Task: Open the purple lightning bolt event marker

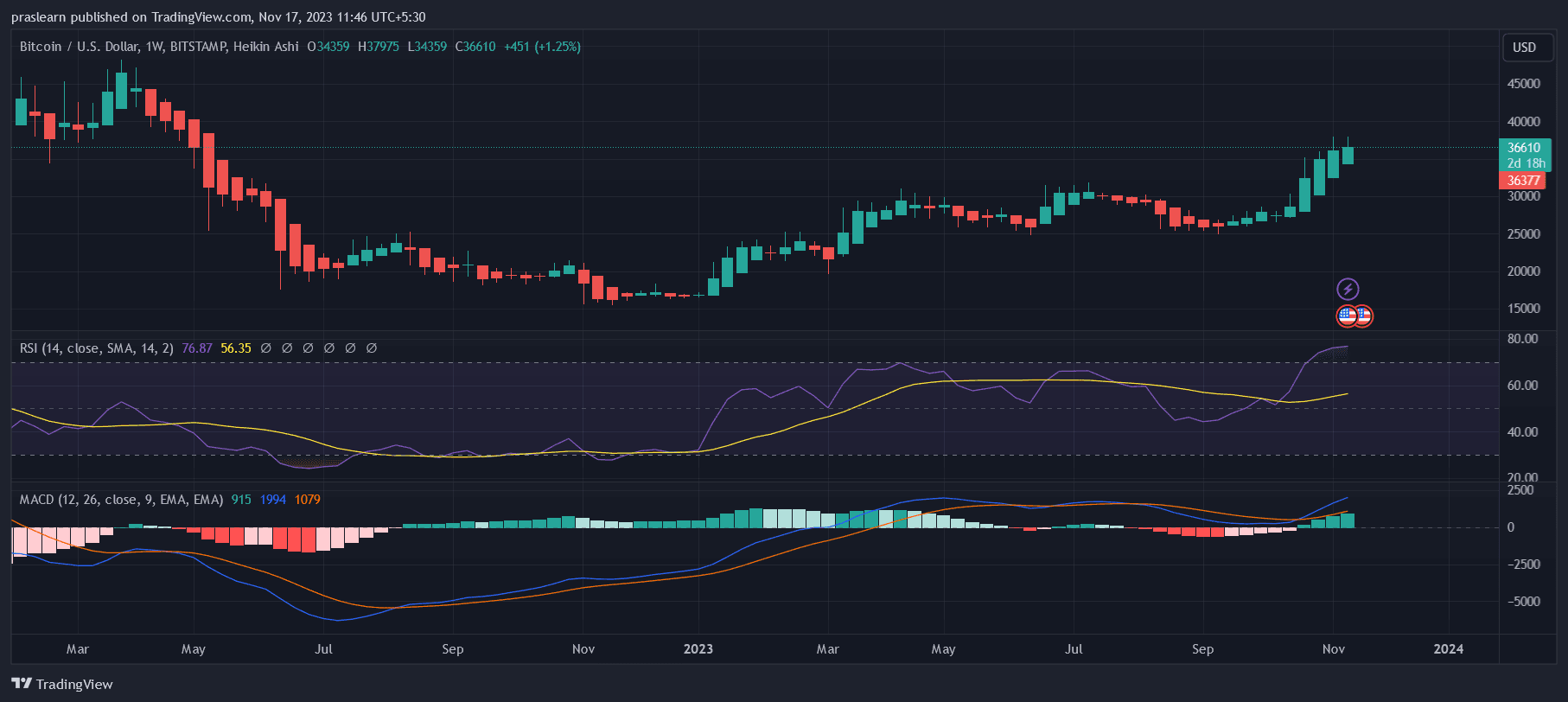Action: (x=1348, y=289)
